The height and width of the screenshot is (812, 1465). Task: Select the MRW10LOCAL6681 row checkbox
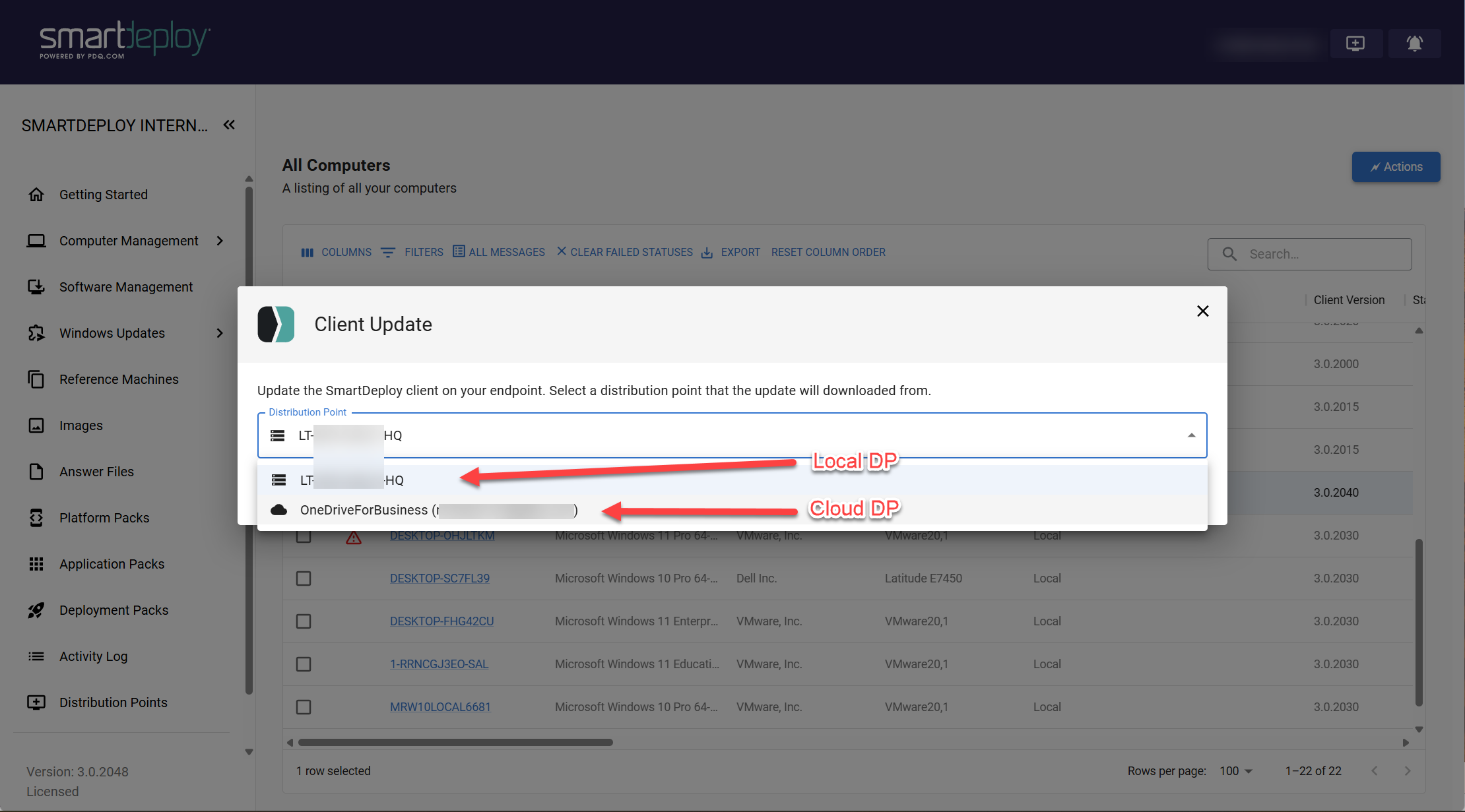[x=304, y=707]
